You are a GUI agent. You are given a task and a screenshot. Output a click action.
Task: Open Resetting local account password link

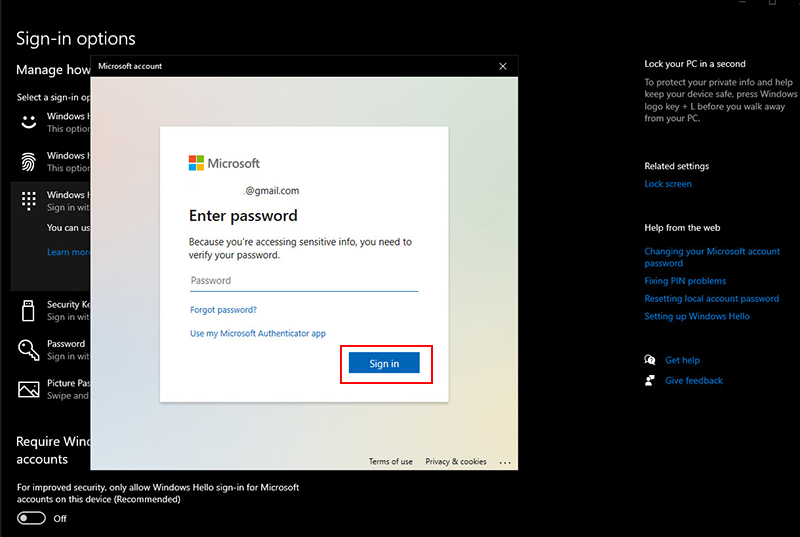coord(711,298)
